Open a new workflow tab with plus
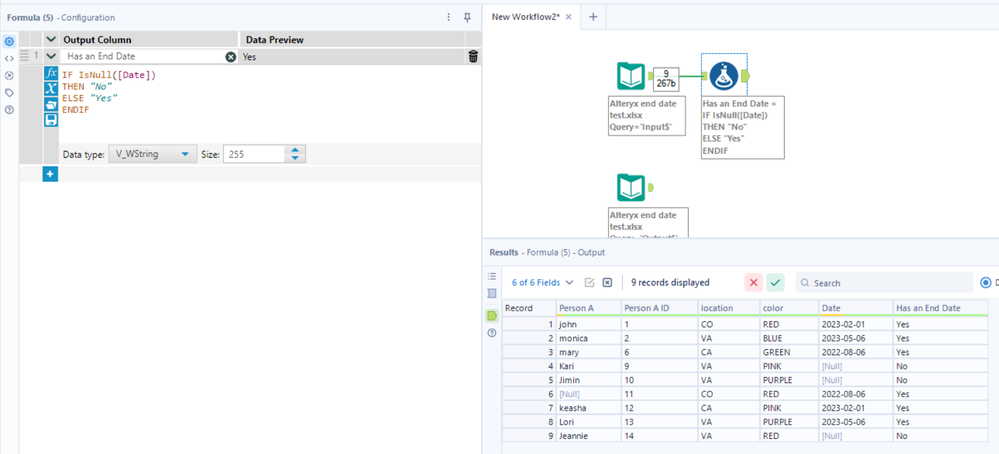Image resolution: width=999 pixels, height=454 pixels. click(593, 17)
